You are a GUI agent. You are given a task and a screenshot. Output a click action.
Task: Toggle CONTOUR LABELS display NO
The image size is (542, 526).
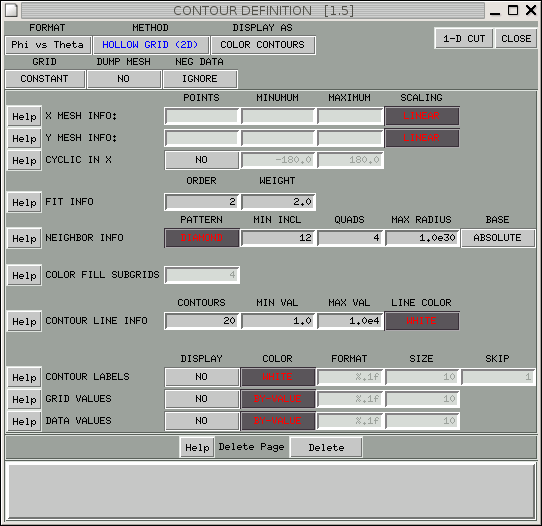[x=202, y=377]
